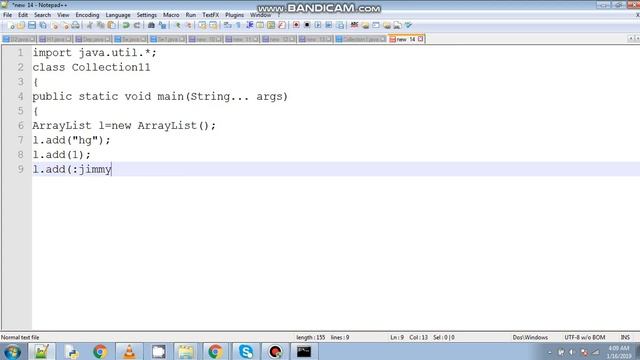Image resolution: width=640 pixels, height=360 pixels.
Task: Click the Save All toolbar icon
Action: (x=43, y=25)
